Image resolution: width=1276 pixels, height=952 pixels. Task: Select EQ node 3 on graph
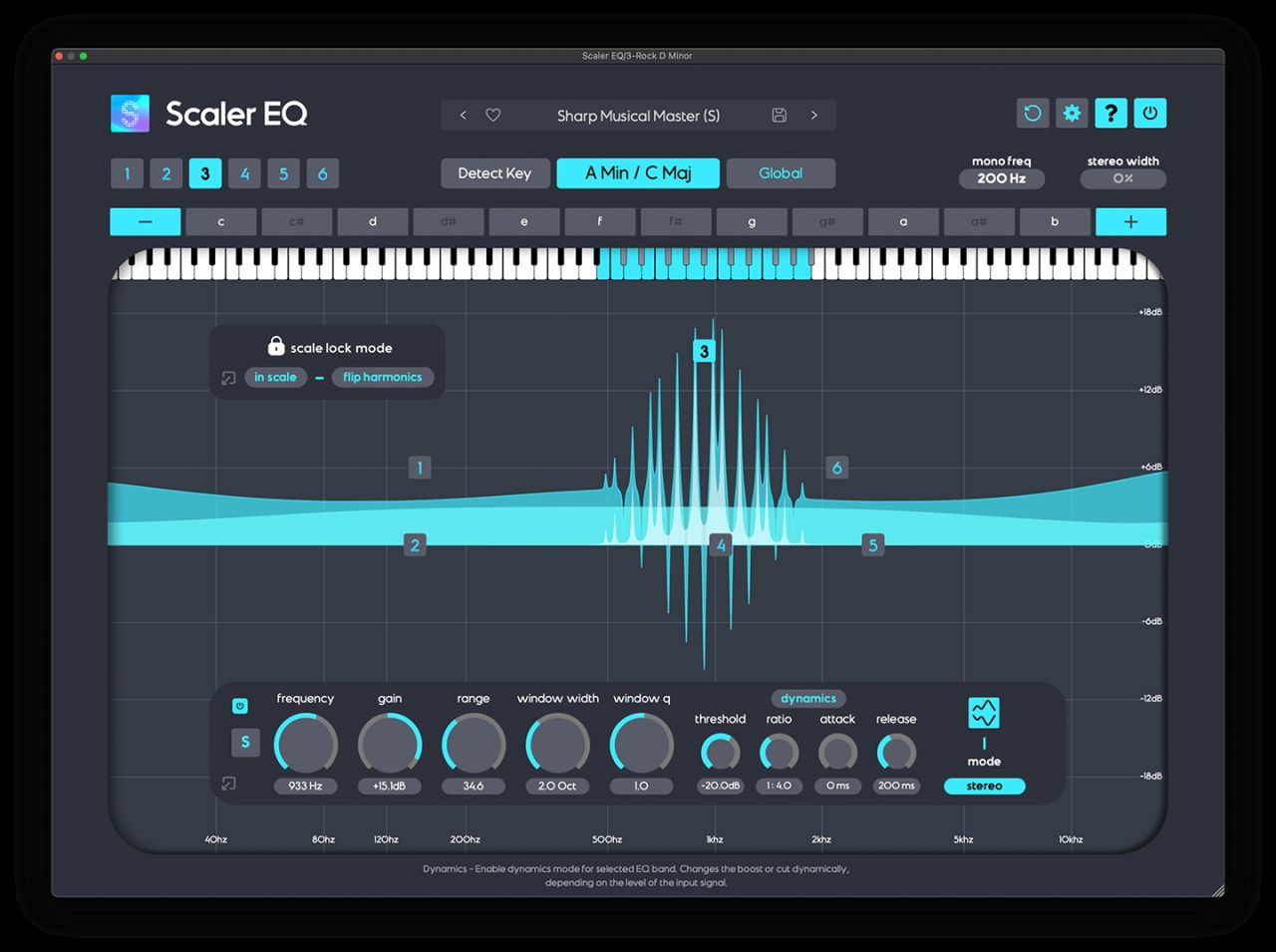(x=705, y=351)
